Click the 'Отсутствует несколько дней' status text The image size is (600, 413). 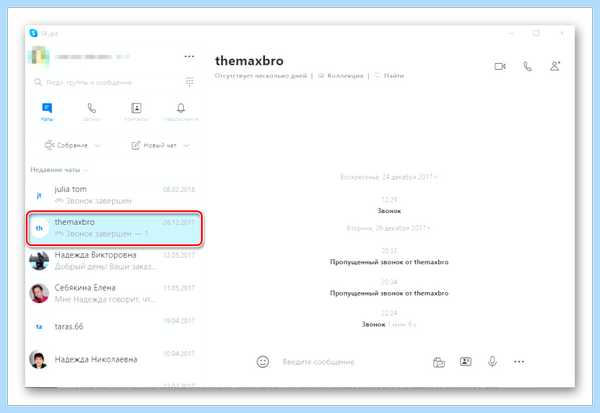tap(261, 76)
